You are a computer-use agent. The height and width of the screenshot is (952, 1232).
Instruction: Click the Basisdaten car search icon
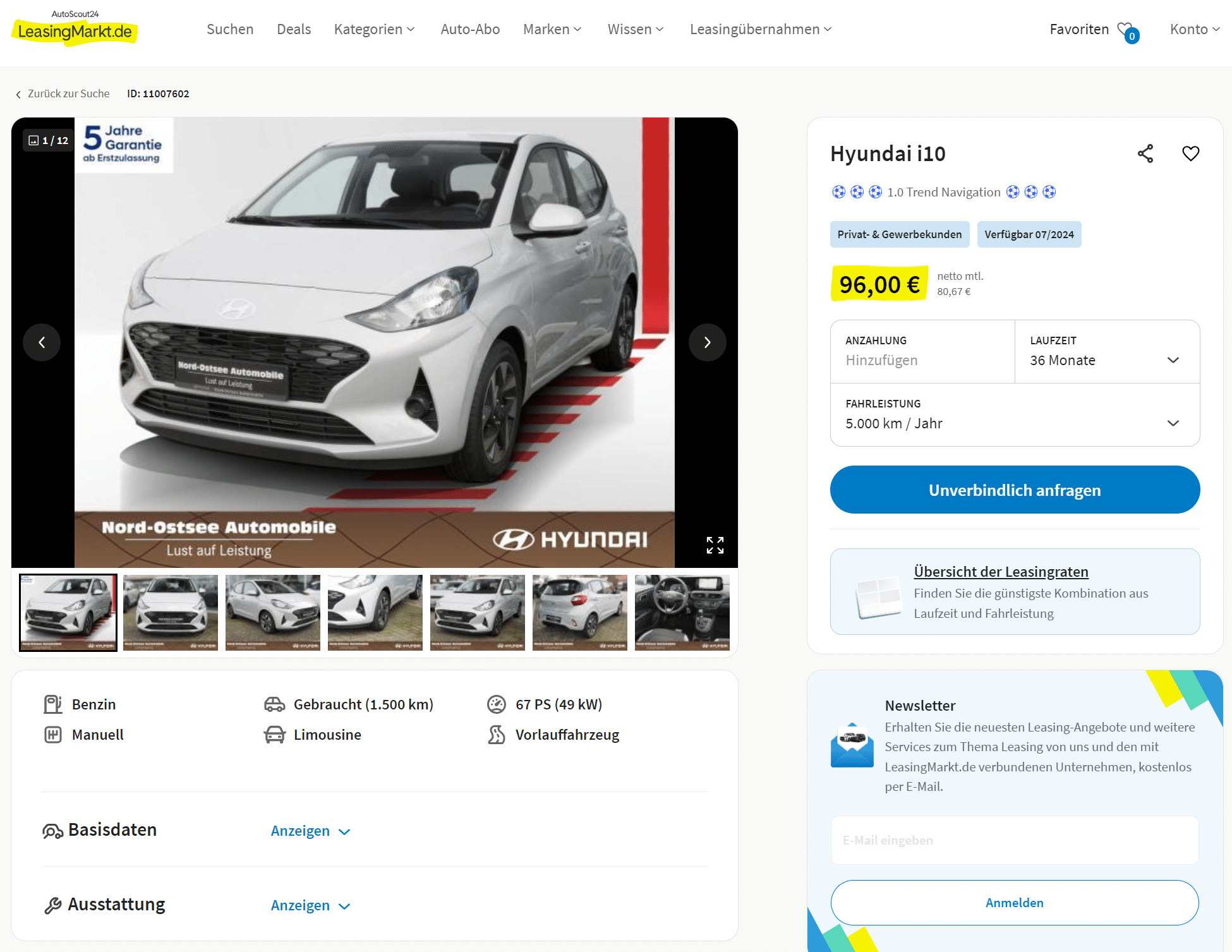pos(52,831)
